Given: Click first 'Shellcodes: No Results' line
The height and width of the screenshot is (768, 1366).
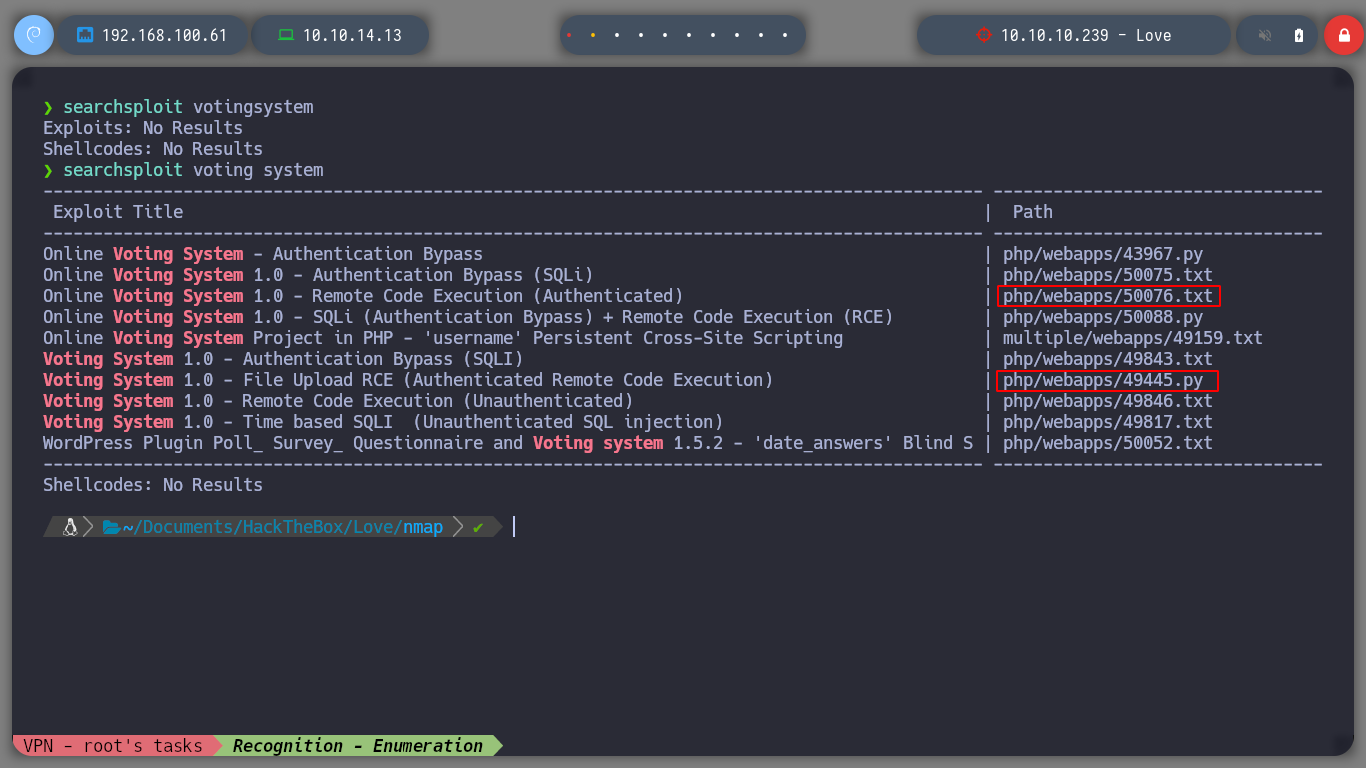Looking at the screenshot, I should point(153,149).
